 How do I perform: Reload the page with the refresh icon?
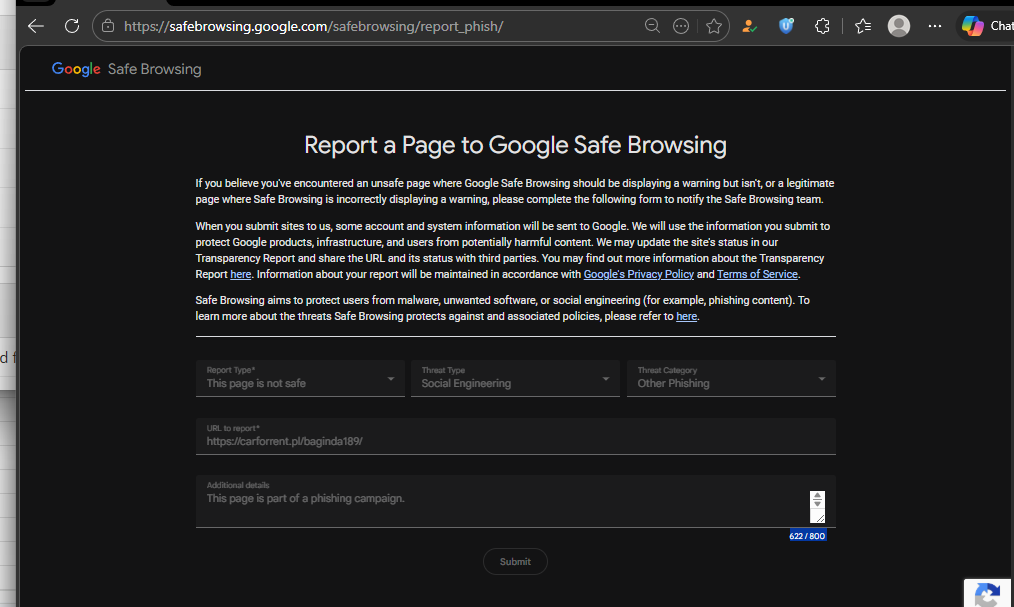point(72,27)
